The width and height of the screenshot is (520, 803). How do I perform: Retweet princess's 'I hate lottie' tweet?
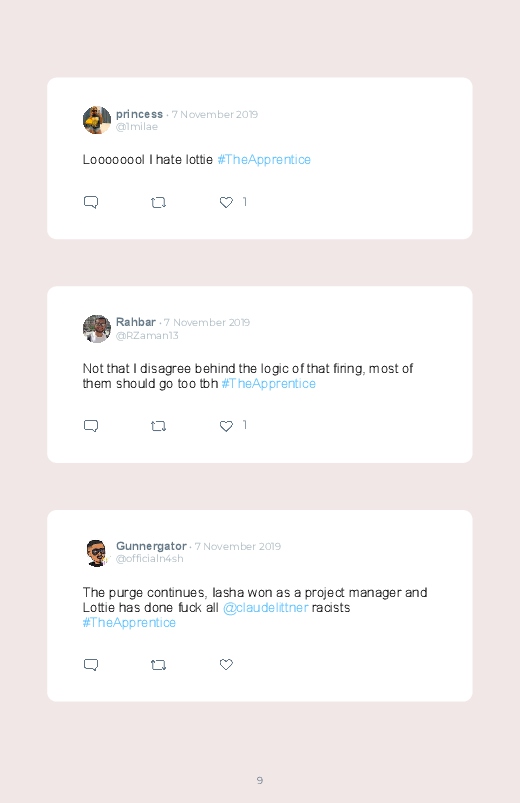tap(158, 203)
